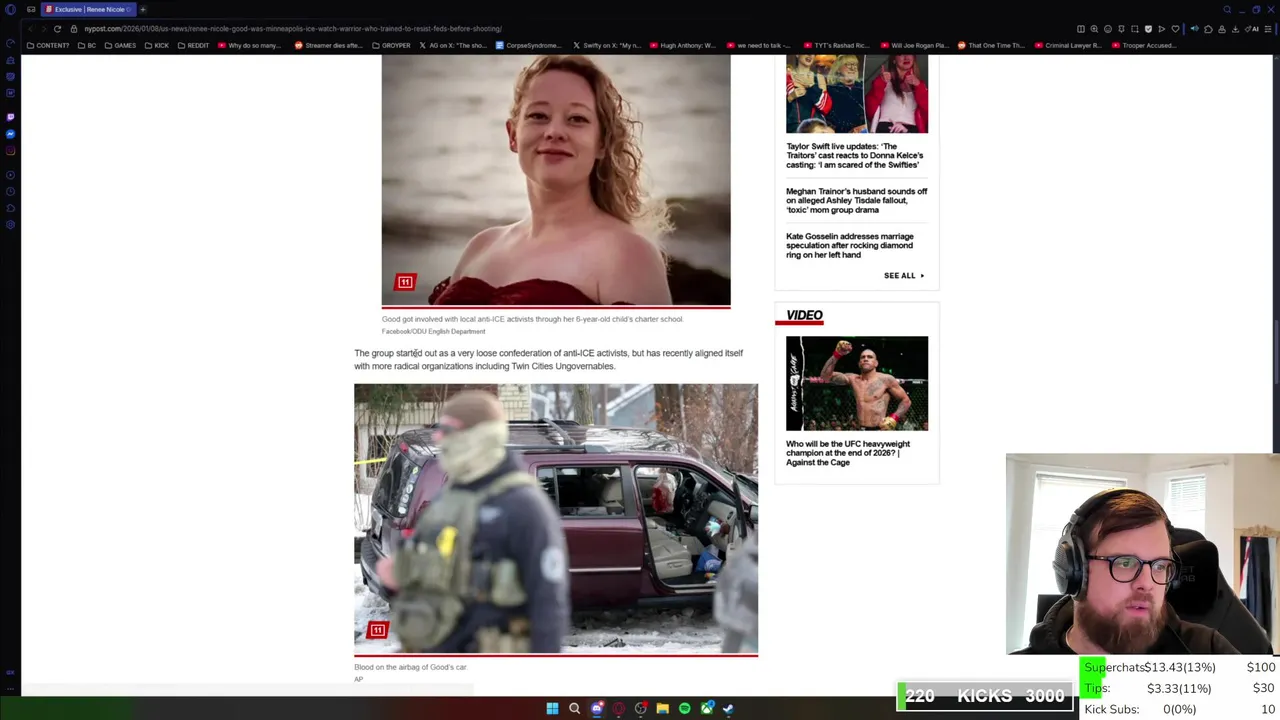Click the zoom magnifier icon in address bar
Image resolution: width=1280 pixels, height=720 pixels.
1094,29
